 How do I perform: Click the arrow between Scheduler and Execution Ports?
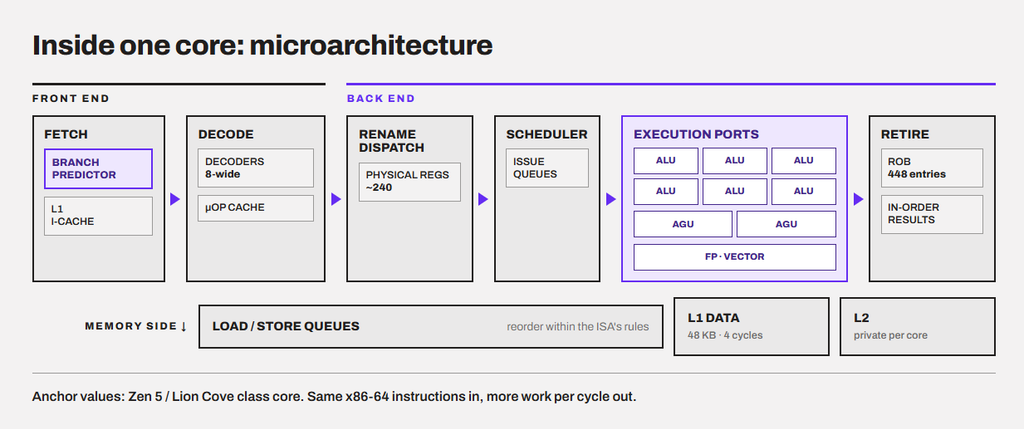click(x=611, y=199)
